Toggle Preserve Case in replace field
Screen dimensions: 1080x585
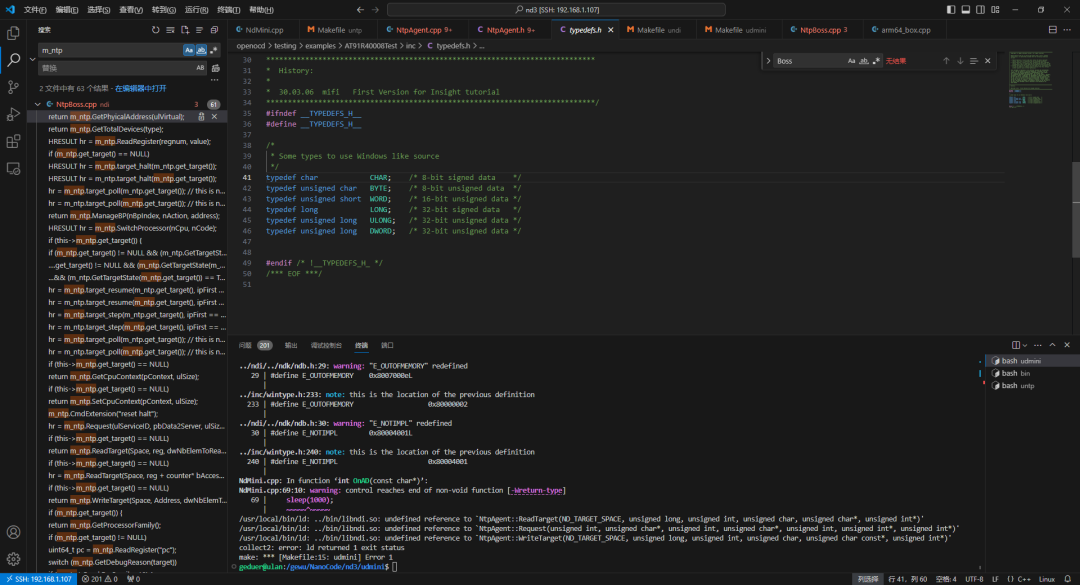(200, 68)
